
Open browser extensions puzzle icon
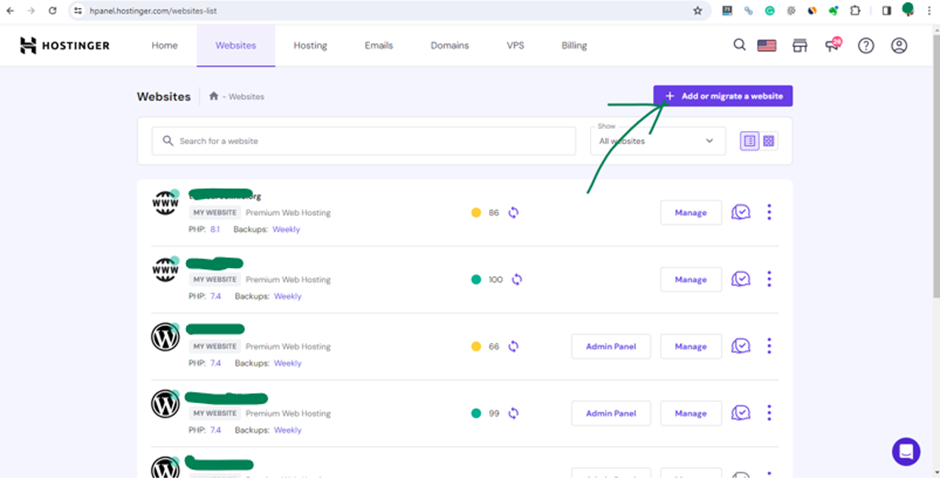pyautogui.click(x=855, y=11)
